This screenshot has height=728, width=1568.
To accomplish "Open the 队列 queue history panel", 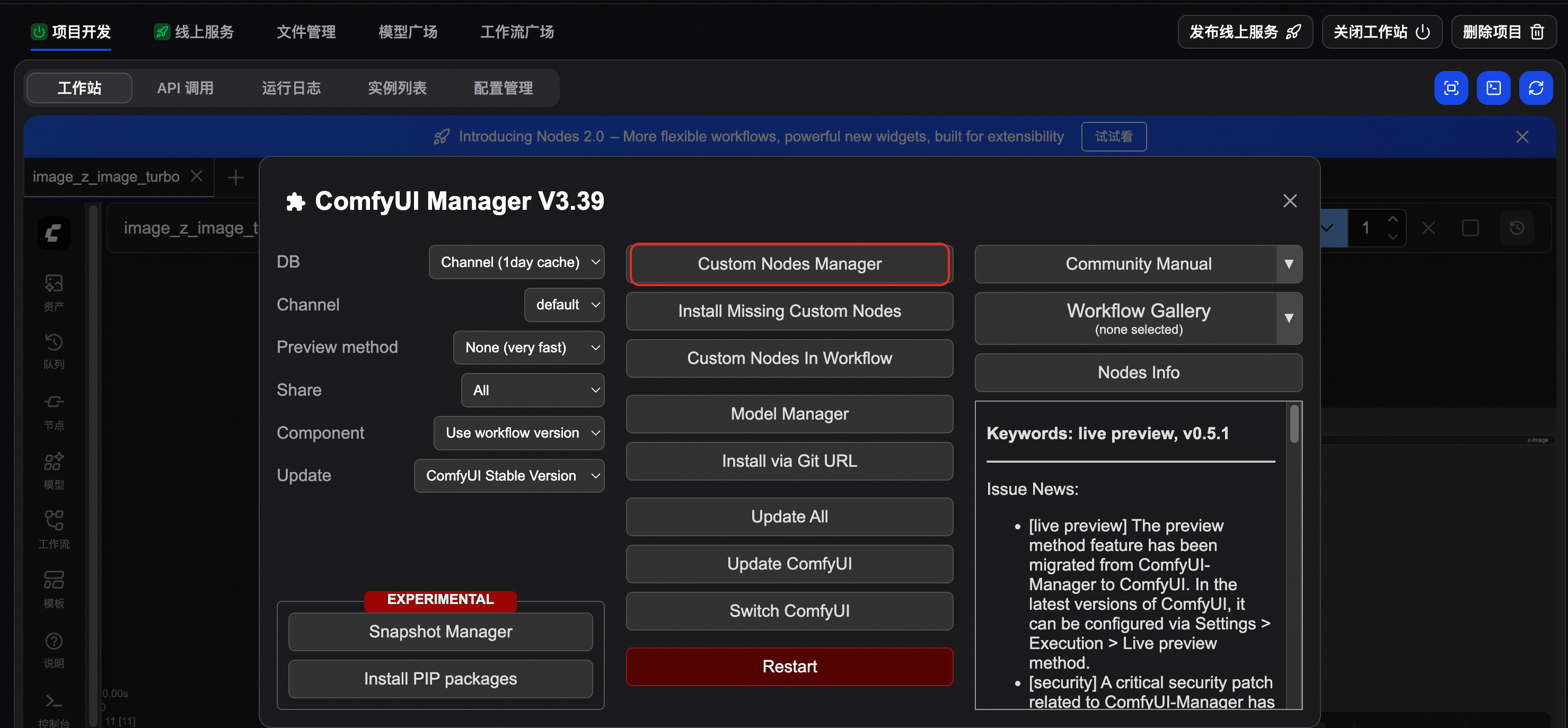I will [x=54, y=351].
